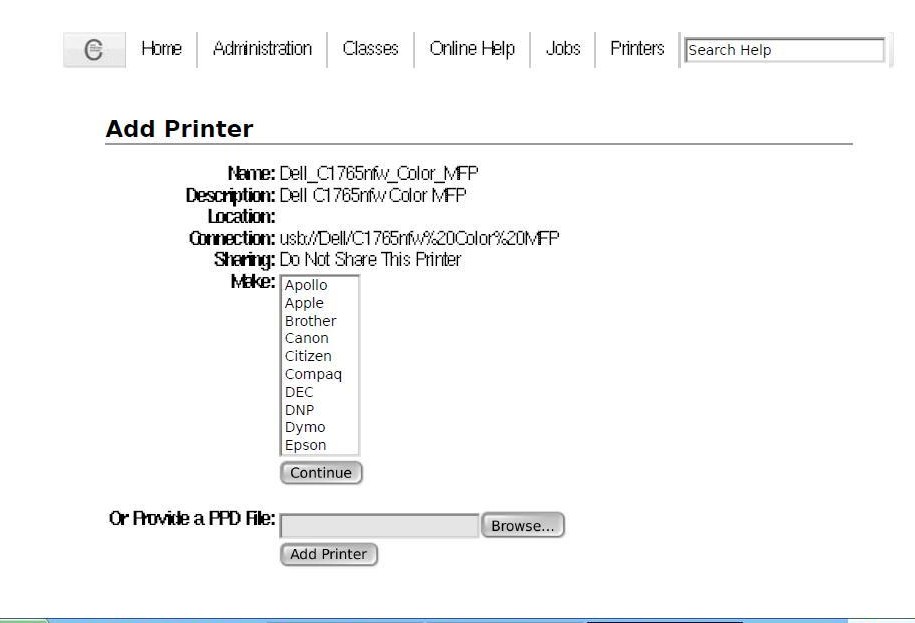
Task: Click the description Dell C1765nfw Color MFP
Action: coord(373,195)
